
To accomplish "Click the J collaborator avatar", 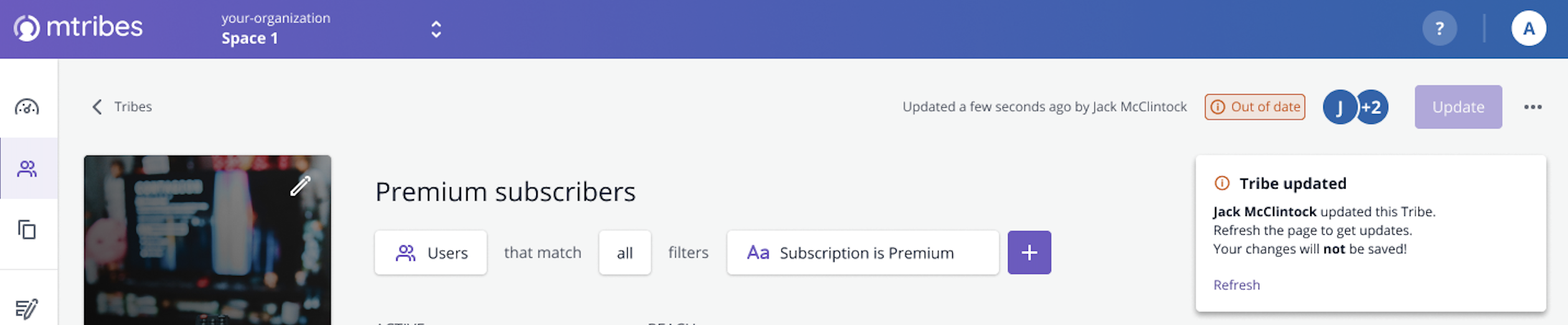I will click(x=1339, y=107).
